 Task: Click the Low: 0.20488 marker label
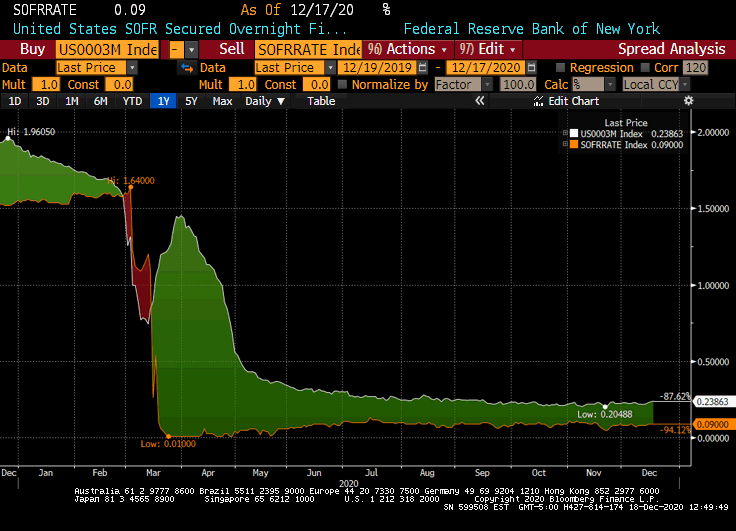[605, 414]
